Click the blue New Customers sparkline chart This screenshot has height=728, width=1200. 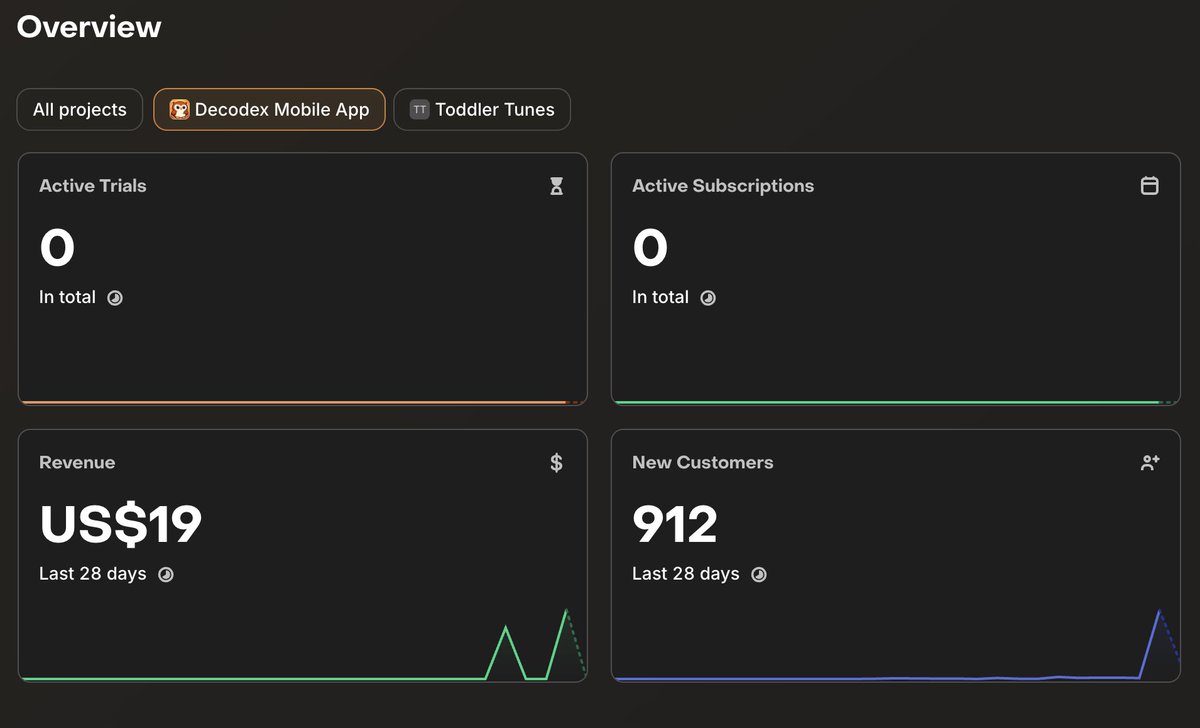896,644
